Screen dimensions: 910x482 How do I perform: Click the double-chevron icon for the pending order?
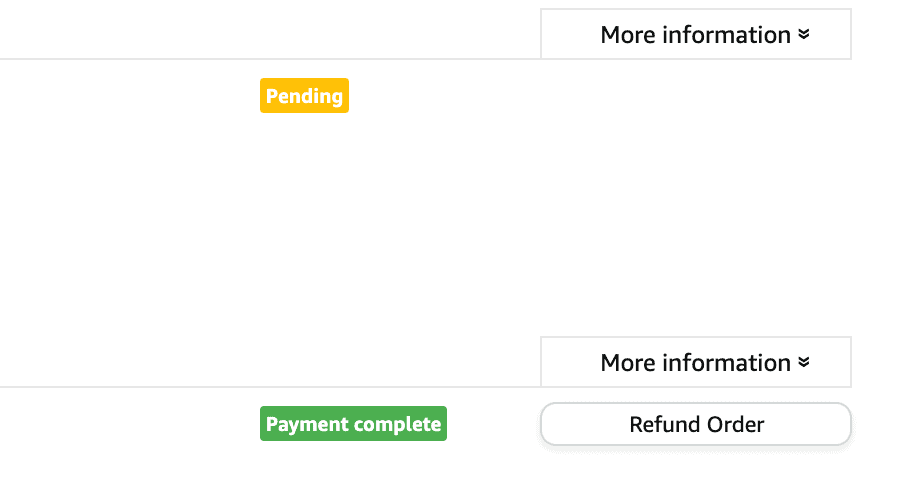(x=803, y=35)
